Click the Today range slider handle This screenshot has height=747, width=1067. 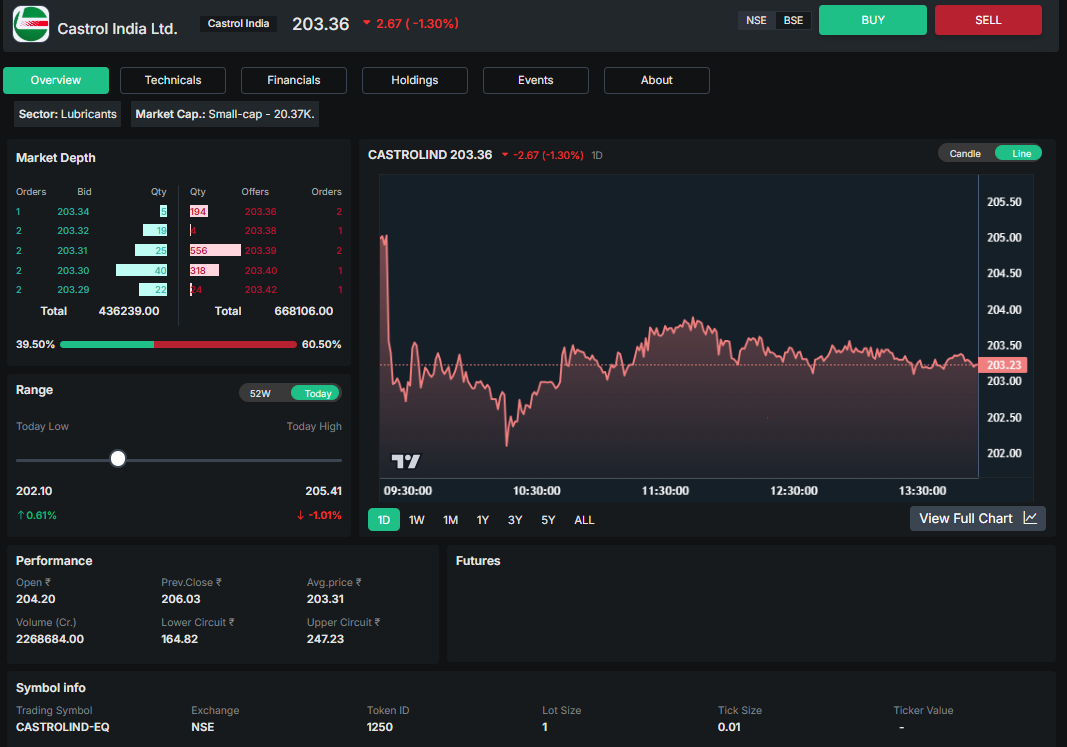[x=117, y=458]
